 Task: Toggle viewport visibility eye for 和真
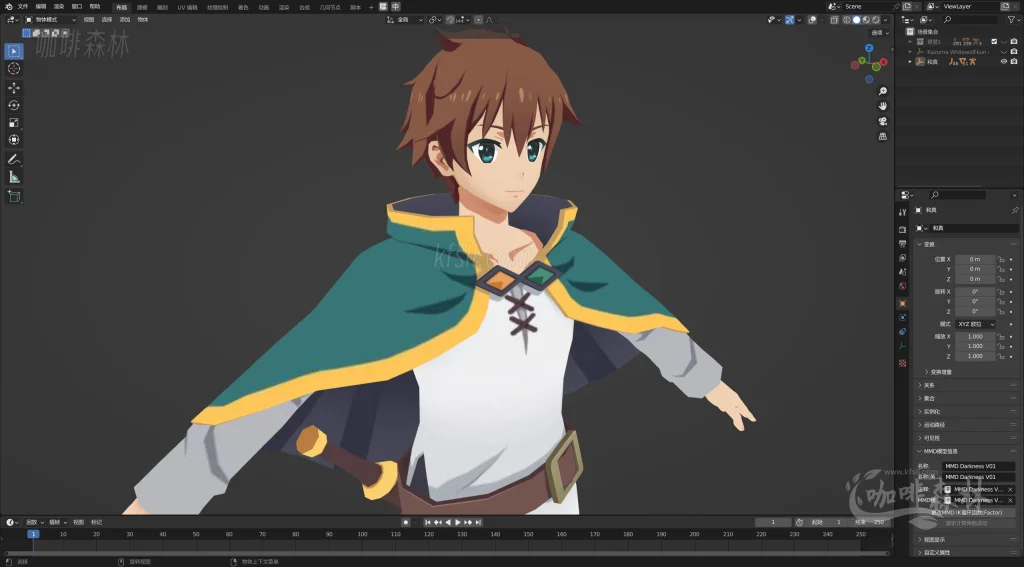1004,61
